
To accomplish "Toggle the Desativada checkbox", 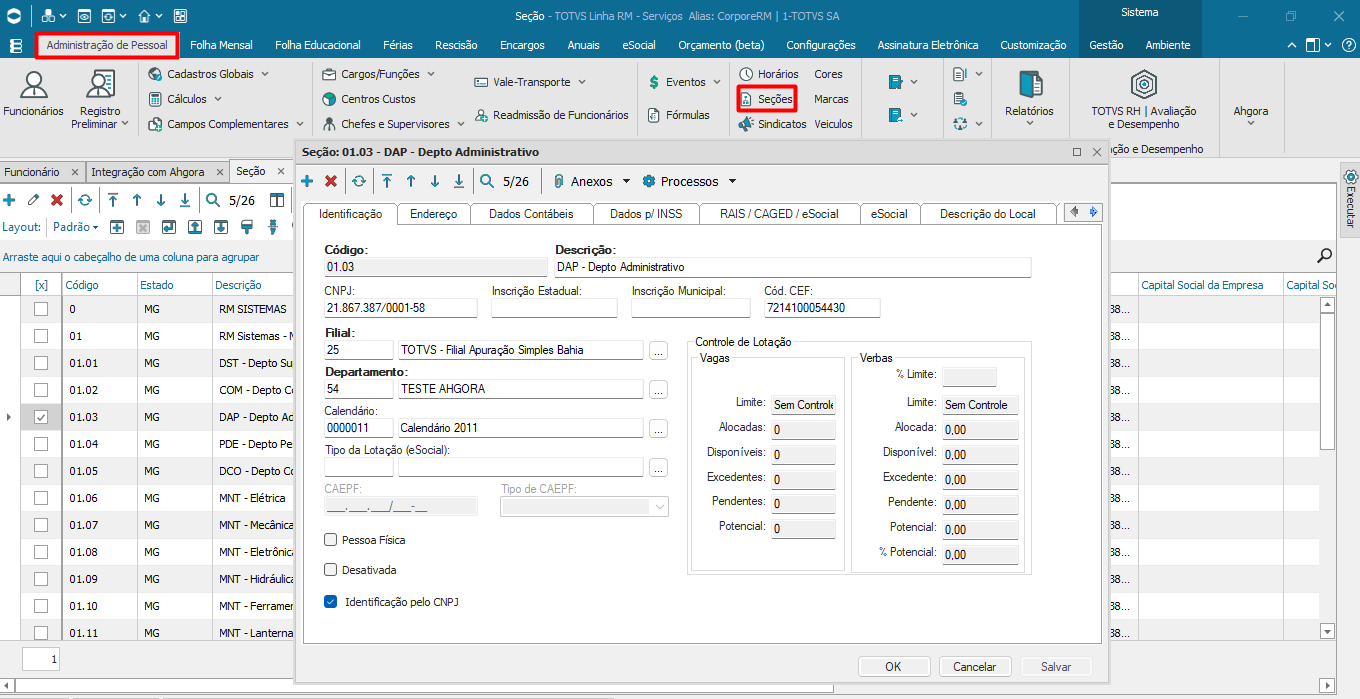I will tap(331, 570).
